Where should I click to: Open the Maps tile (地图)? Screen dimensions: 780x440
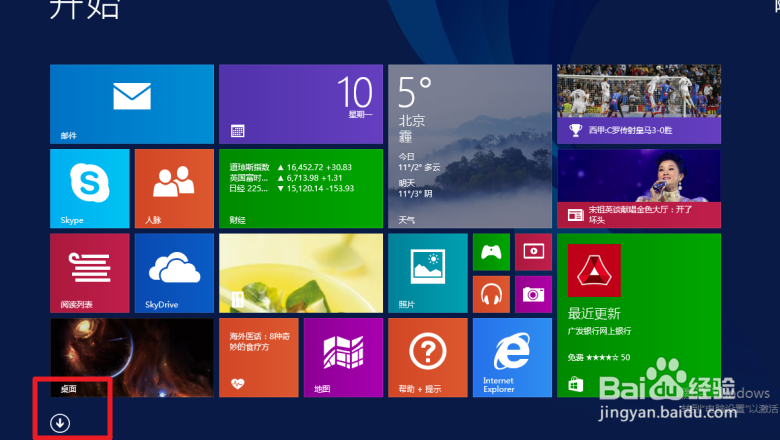[x=343, y=357]
